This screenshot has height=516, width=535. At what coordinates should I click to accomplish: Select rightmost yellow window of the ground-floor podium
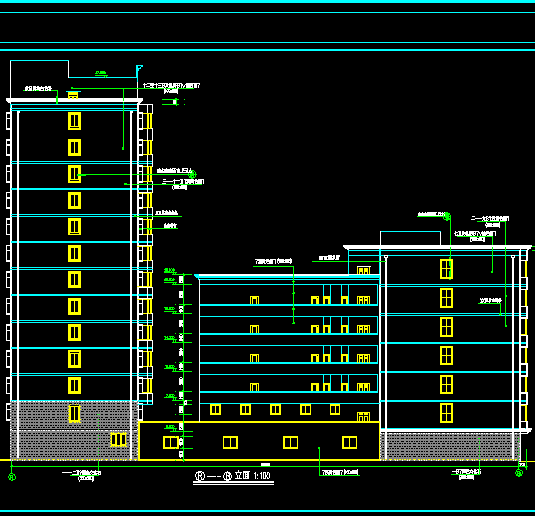349,442
